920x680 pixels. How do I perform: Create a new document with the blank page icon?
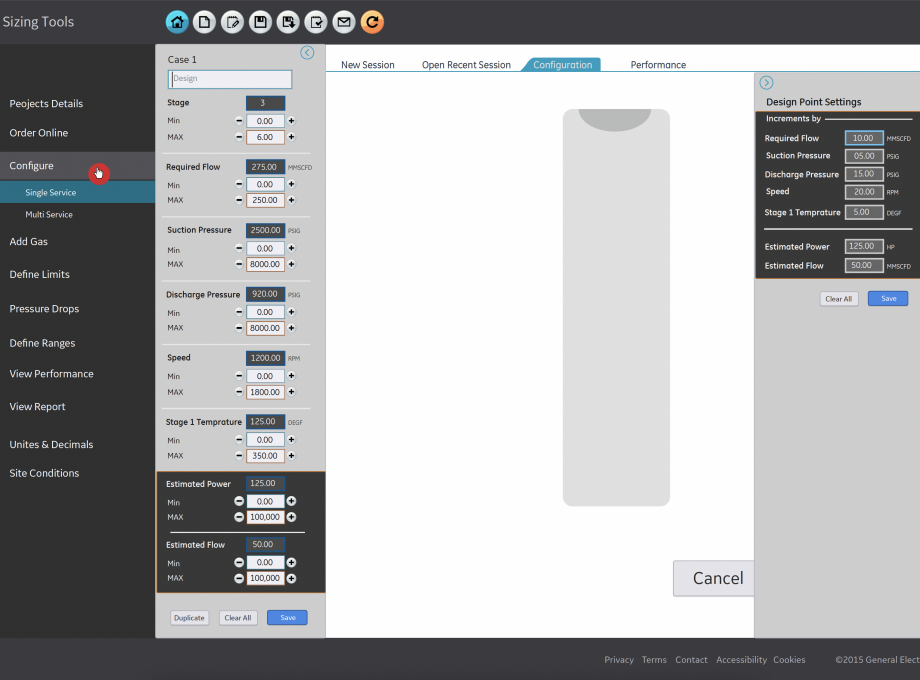pos(204,21)
